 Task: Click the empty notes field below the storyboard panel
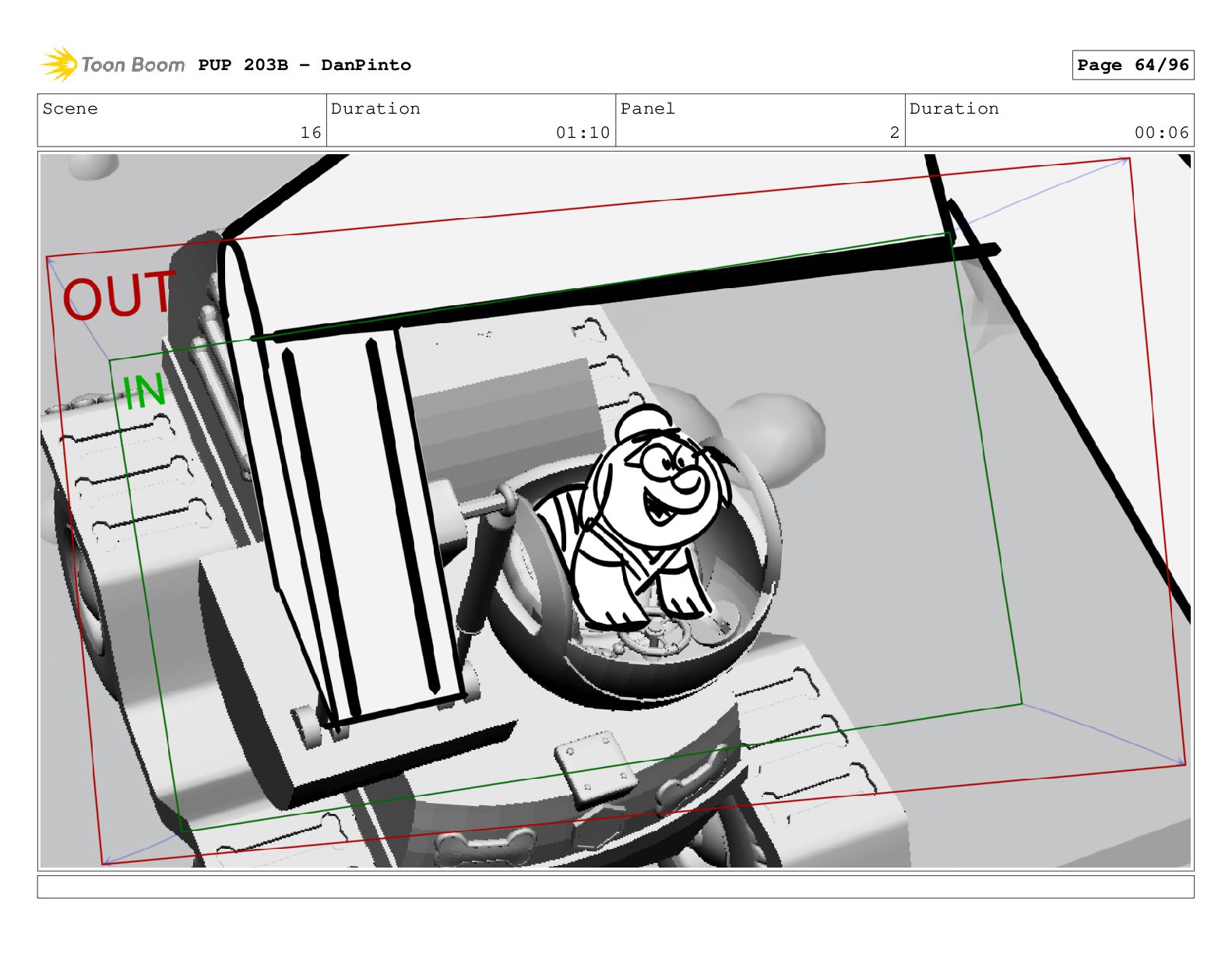tap(615, 887)
